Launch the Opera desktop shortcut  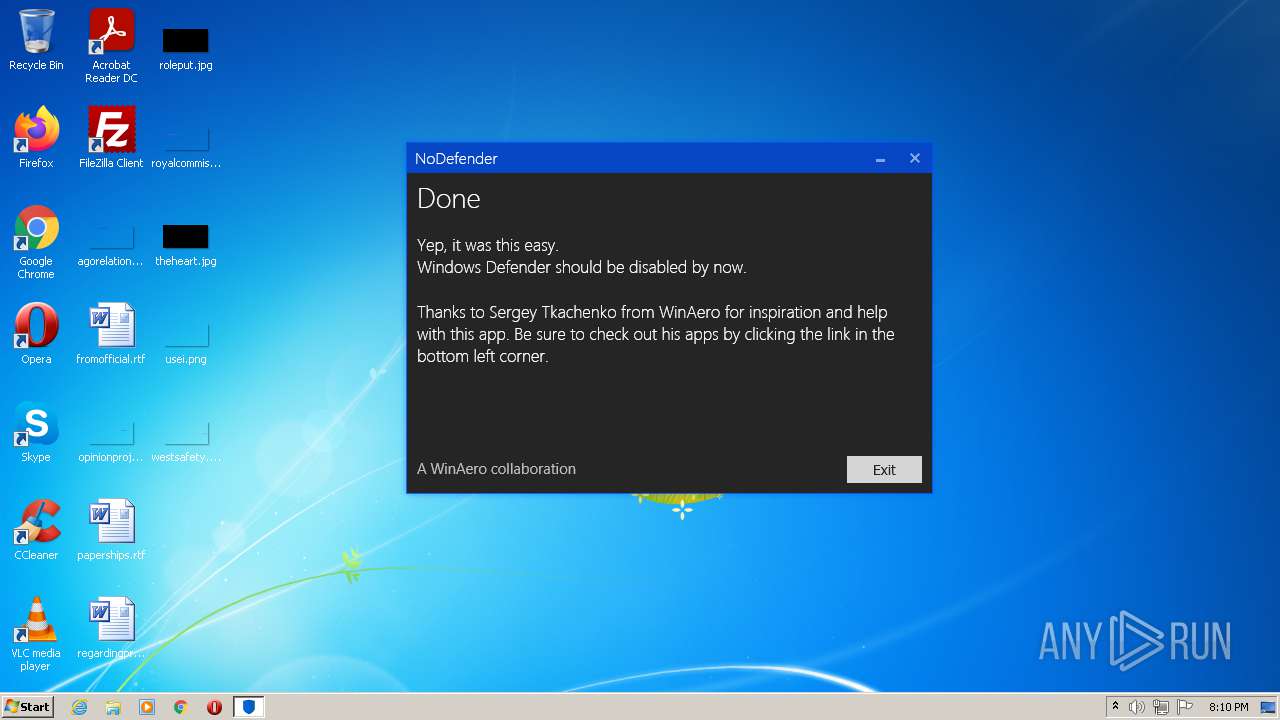click(x=36, y=334)
